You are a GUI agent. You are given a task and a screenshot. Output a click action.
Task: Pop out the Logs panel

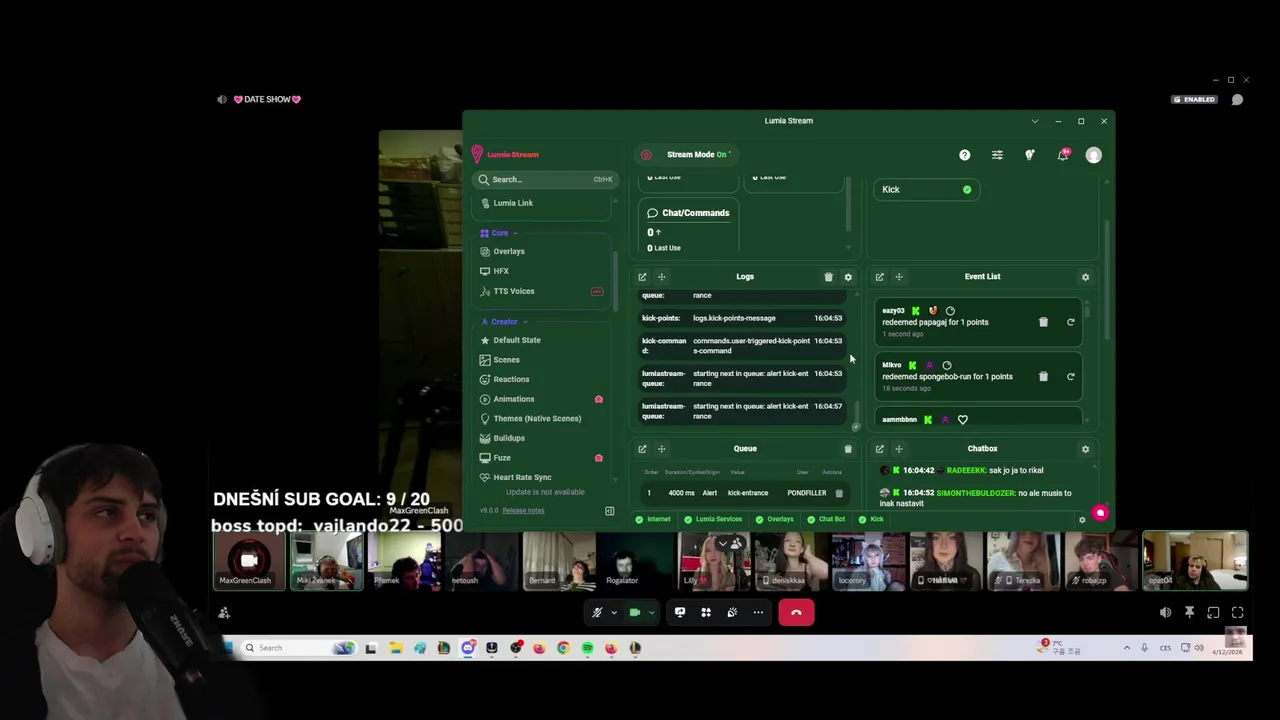coord(642,277)
